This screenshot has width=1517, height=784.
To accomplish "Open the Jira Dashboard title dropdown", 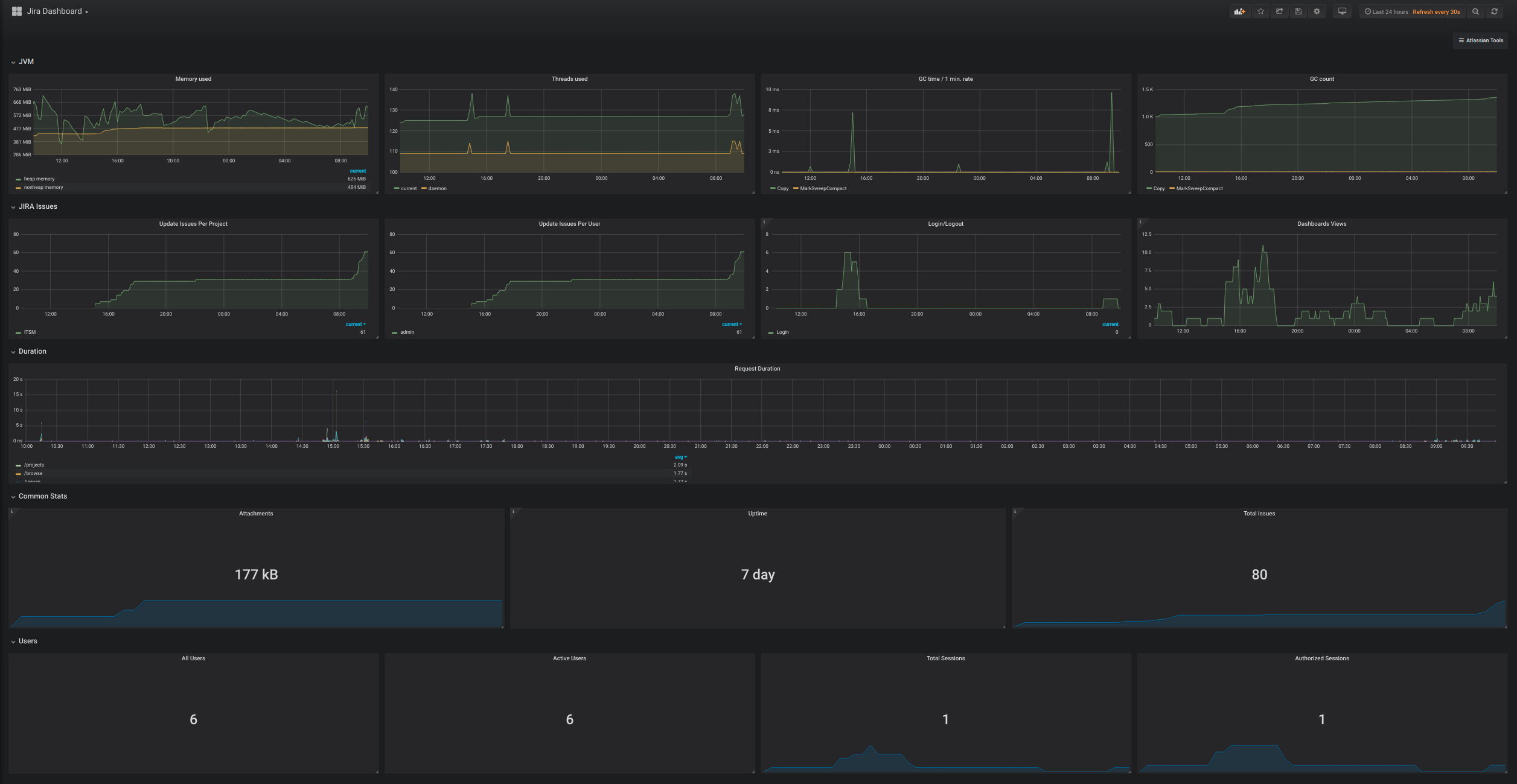I will 58,11.
